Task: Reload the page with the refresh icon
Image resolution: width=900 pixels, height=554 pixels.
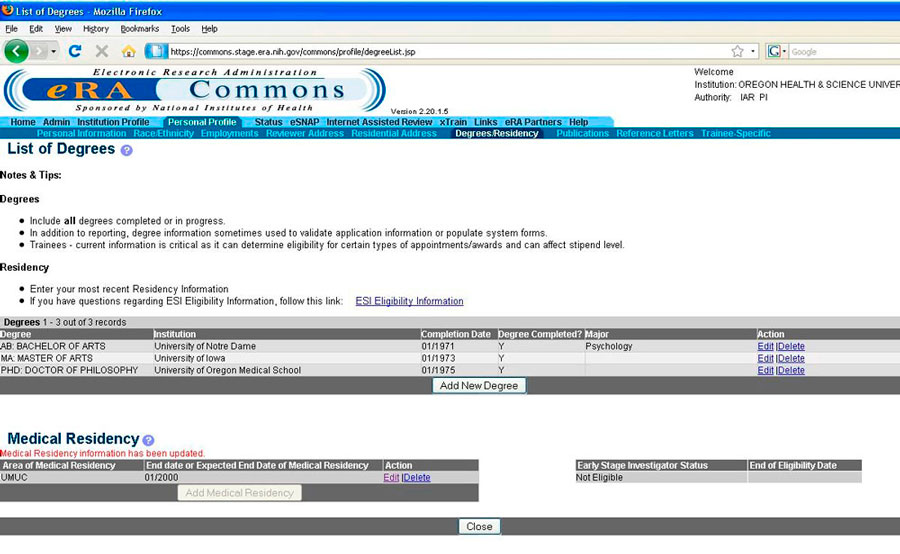Action: 75,51
